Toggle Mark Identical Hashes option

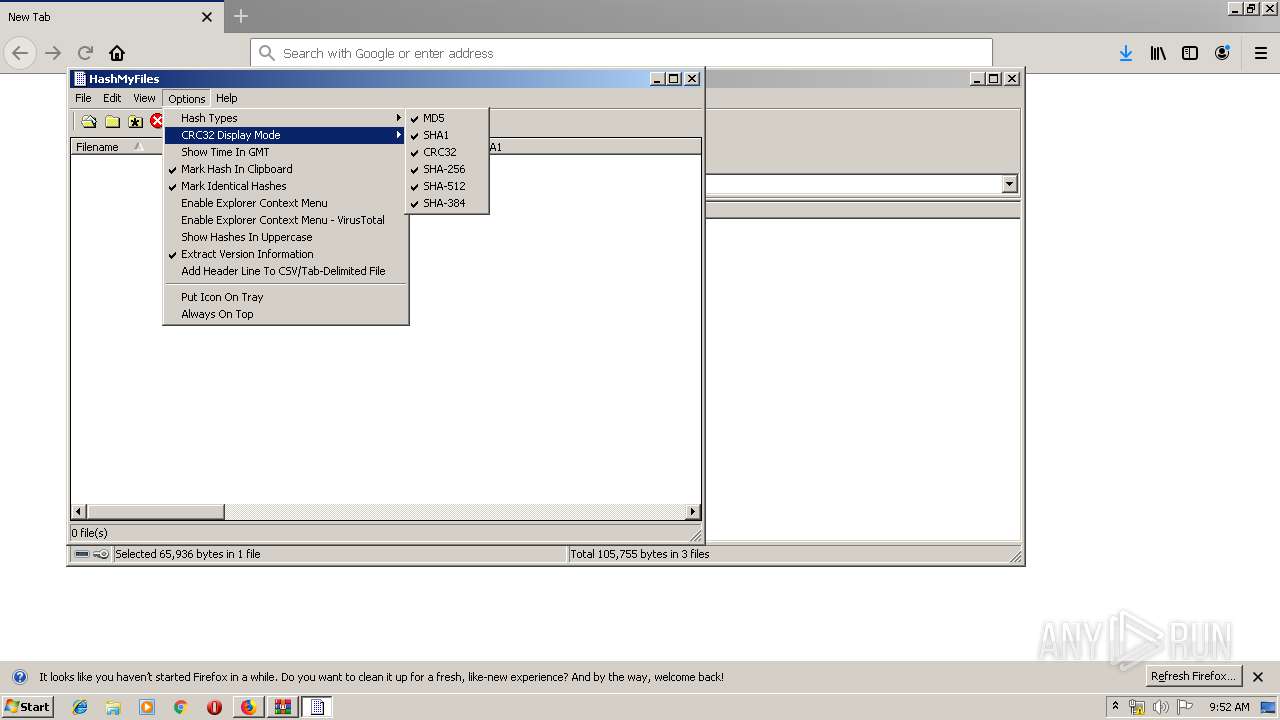[286, 186]
